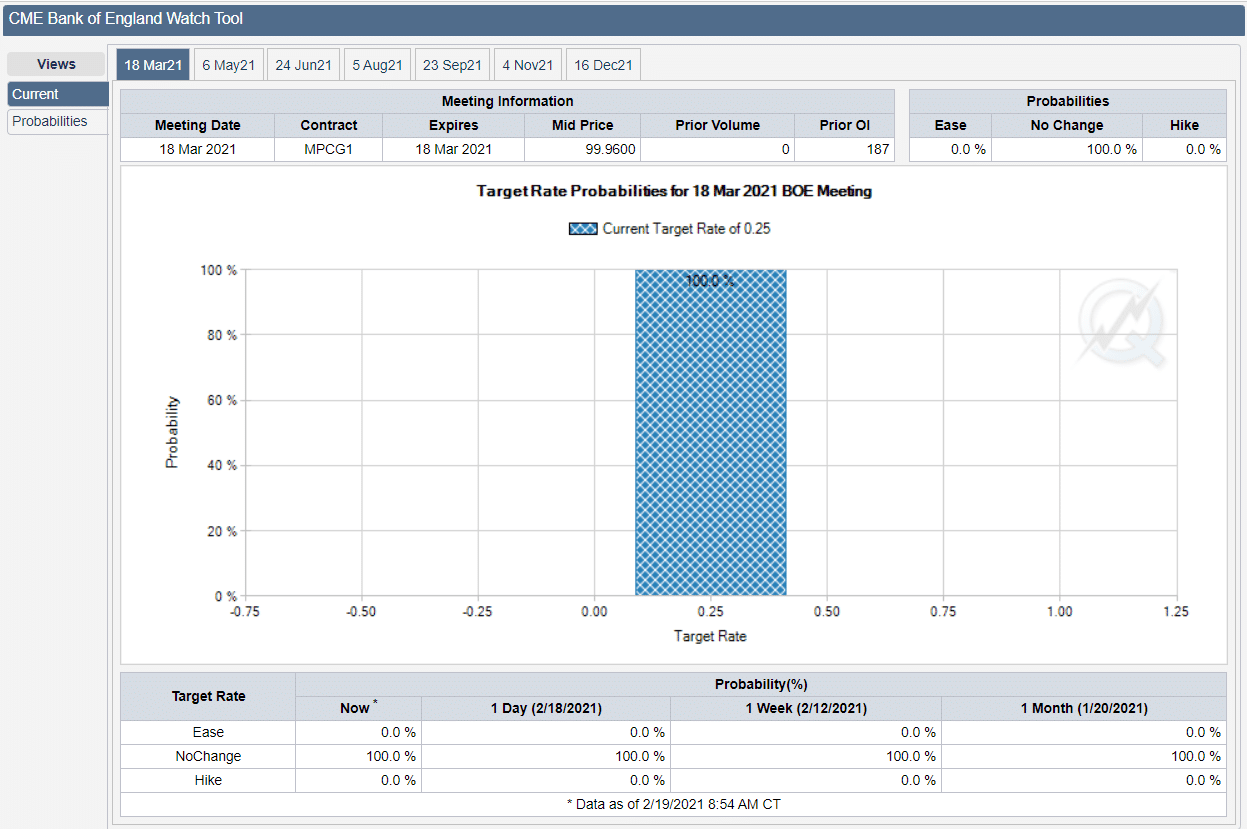Toggle the Current Target Rate legend swatch
The height and width of the screenshot is (829, 1247).
[583, 229]
